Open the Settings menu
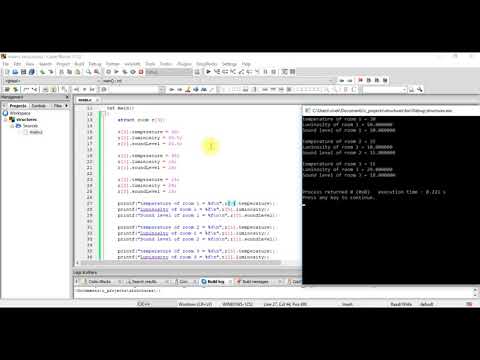The image size is (480, 360). point(229,64)
